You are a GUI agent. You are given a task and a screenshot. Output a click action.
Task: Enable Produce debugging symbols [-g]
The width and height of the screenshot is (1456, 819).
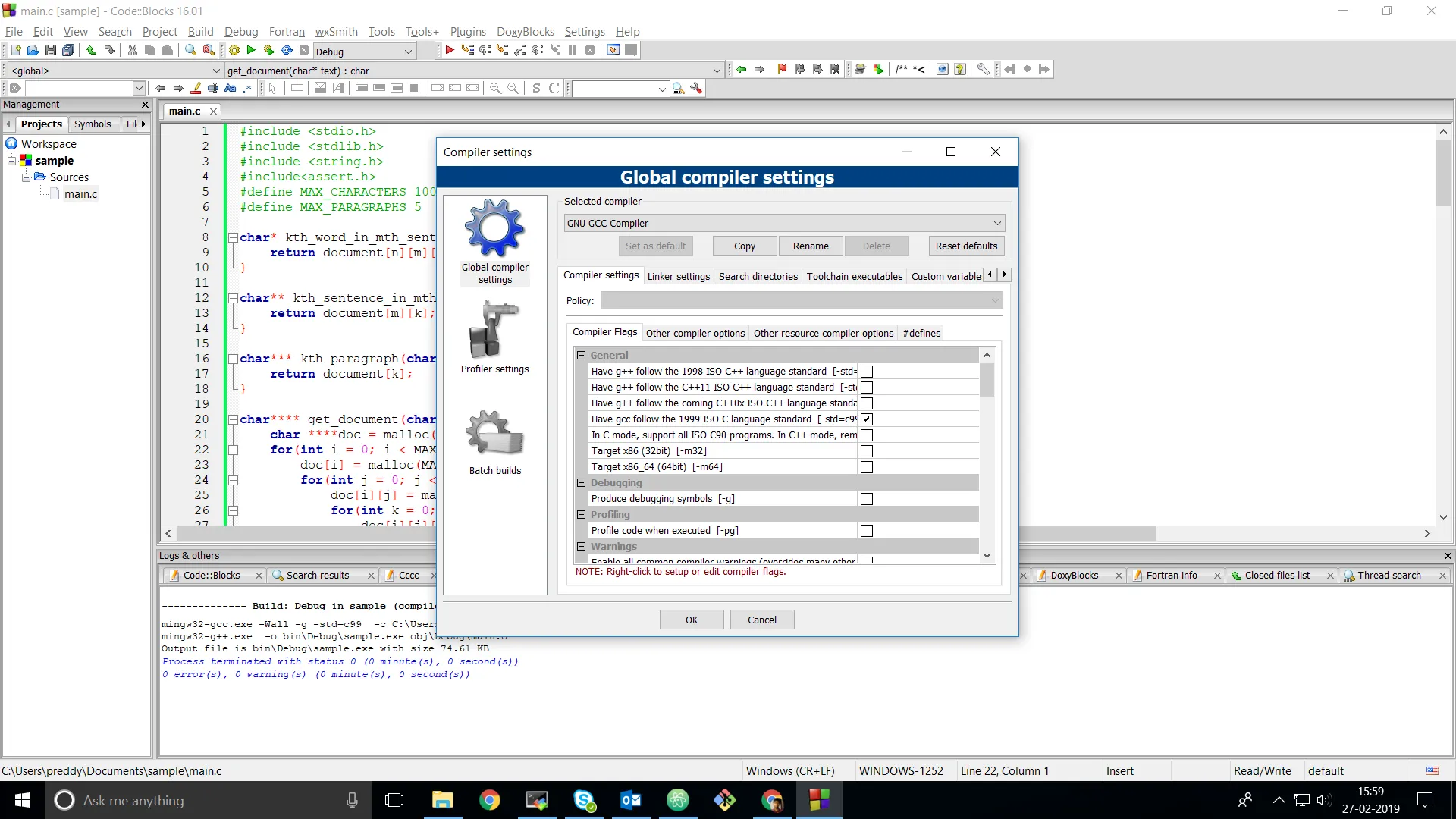(866, 498)
